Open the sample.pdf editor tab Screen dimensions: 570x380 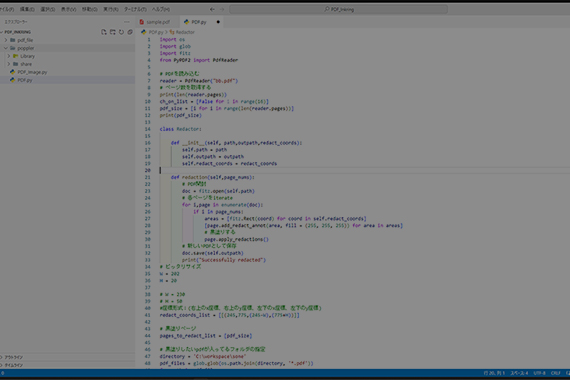tap(158, 22)
